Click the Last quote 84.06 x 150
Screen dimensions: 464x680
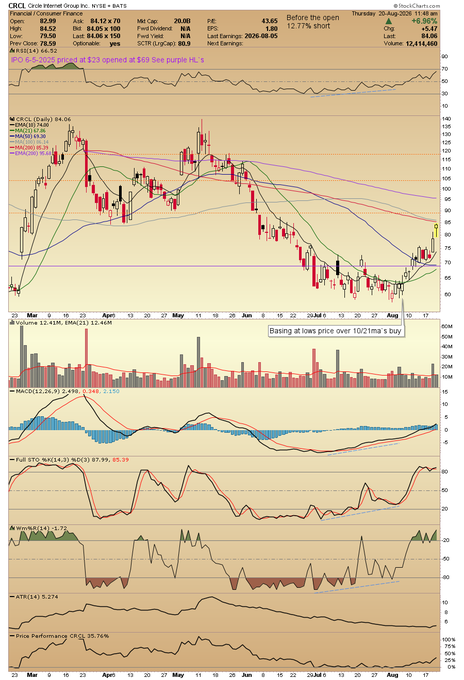[x=104, y=36]
